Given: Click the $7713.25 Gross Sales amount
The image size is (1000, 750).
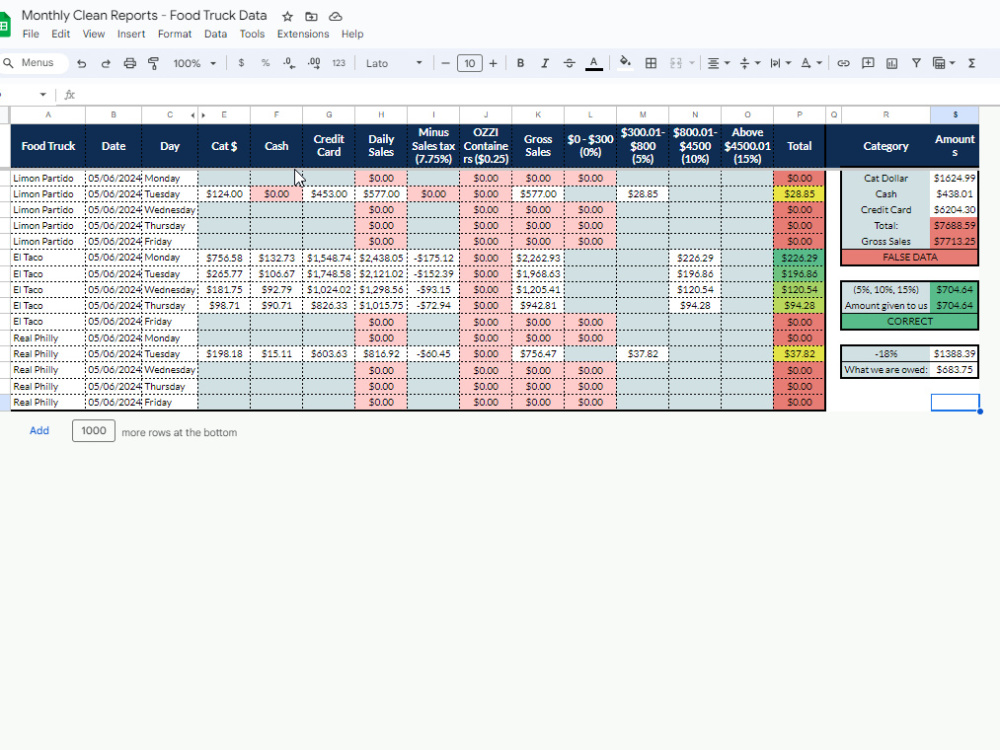Looking at the screenshot, I should click(x=954, y=242).
